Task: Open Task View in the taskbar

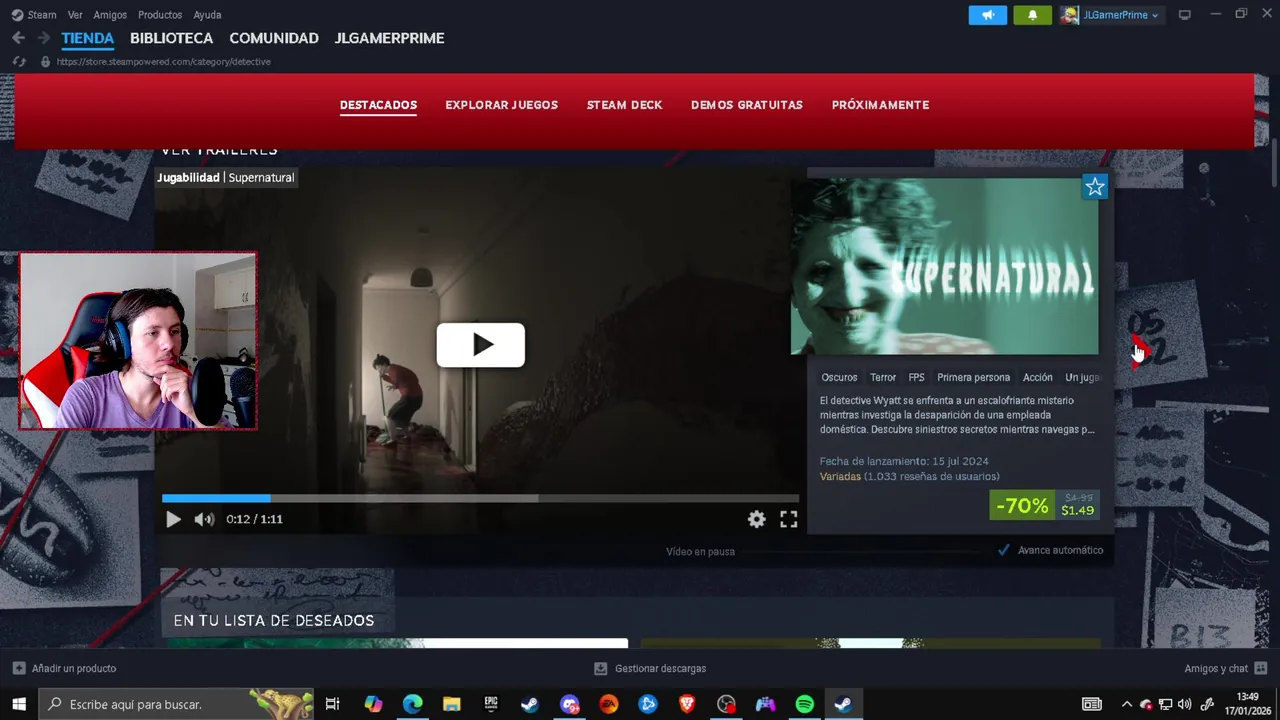Action: (x=333, y=704)
